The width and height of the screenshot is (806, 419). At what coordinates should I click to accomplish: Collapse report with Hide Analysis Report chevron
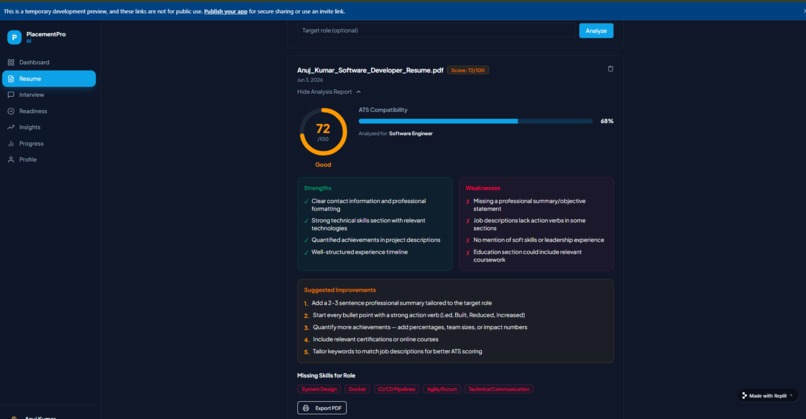[358, 92]
